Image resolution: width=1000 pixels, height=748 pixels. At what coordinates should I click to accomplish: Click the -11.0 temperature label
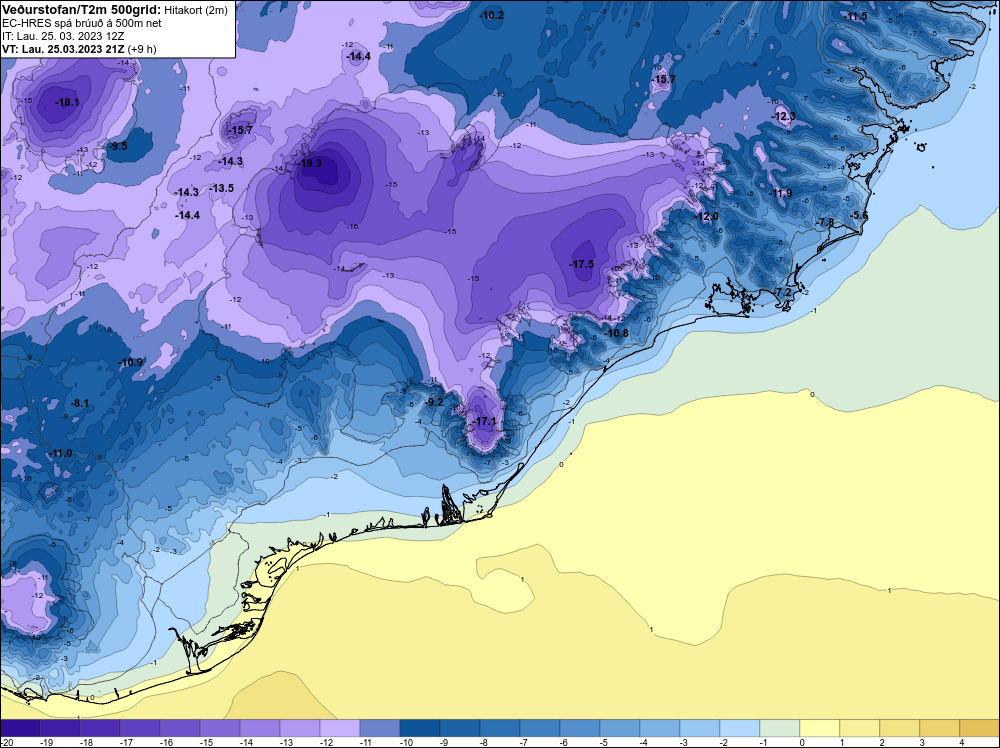coord(60,453)
